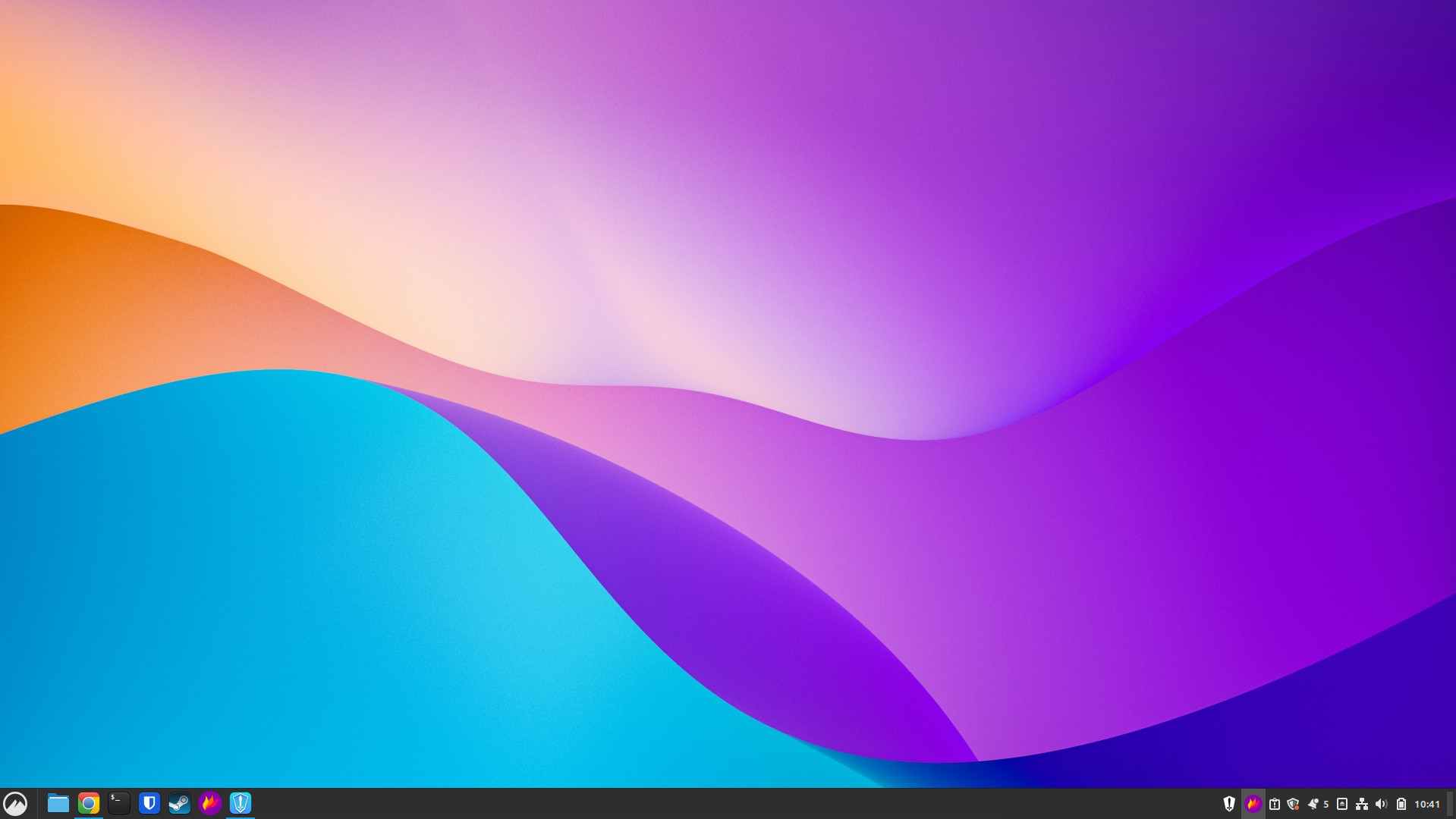This screenshot has height=819, width=1456.
Task: Open the clipboard tray icon
Action: coord(1275,804)
